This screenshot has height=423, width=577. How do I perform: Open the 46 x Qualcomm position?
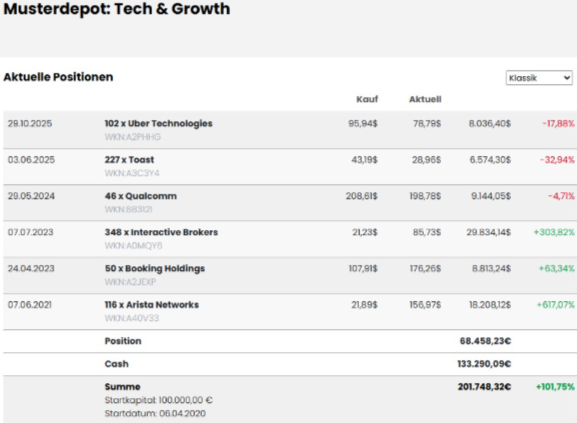pos(141,196)
